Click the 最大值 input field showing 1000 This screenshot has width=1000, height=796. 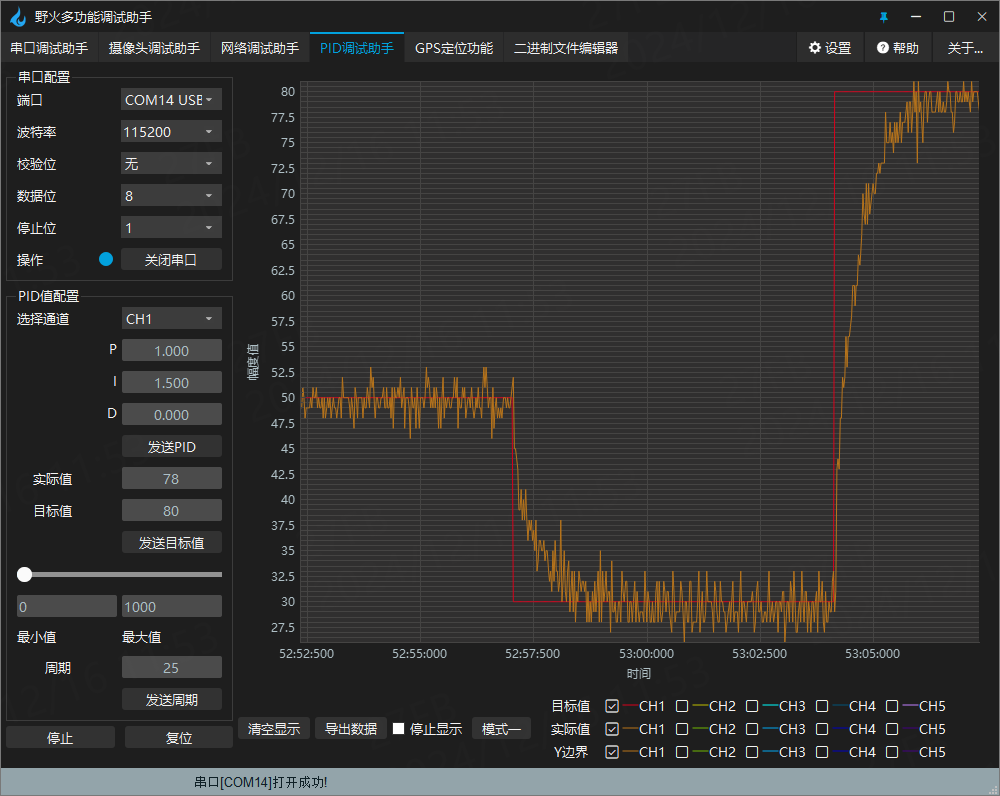pos(172,606)
